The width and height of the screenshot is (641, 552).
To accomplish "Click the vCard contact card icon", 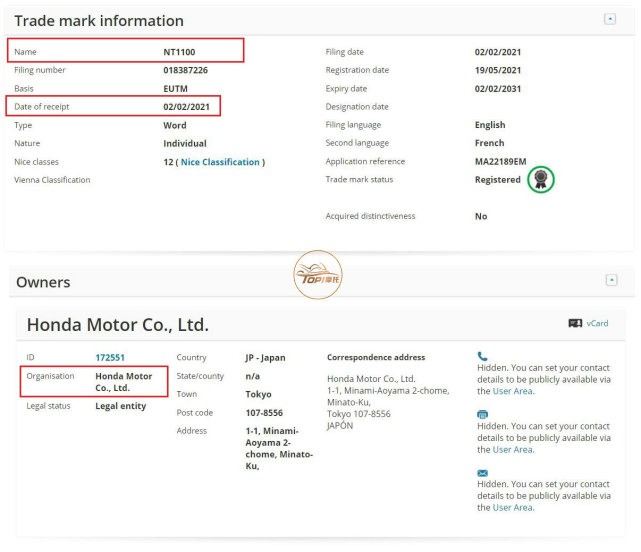I will click(x=575, y=324).
